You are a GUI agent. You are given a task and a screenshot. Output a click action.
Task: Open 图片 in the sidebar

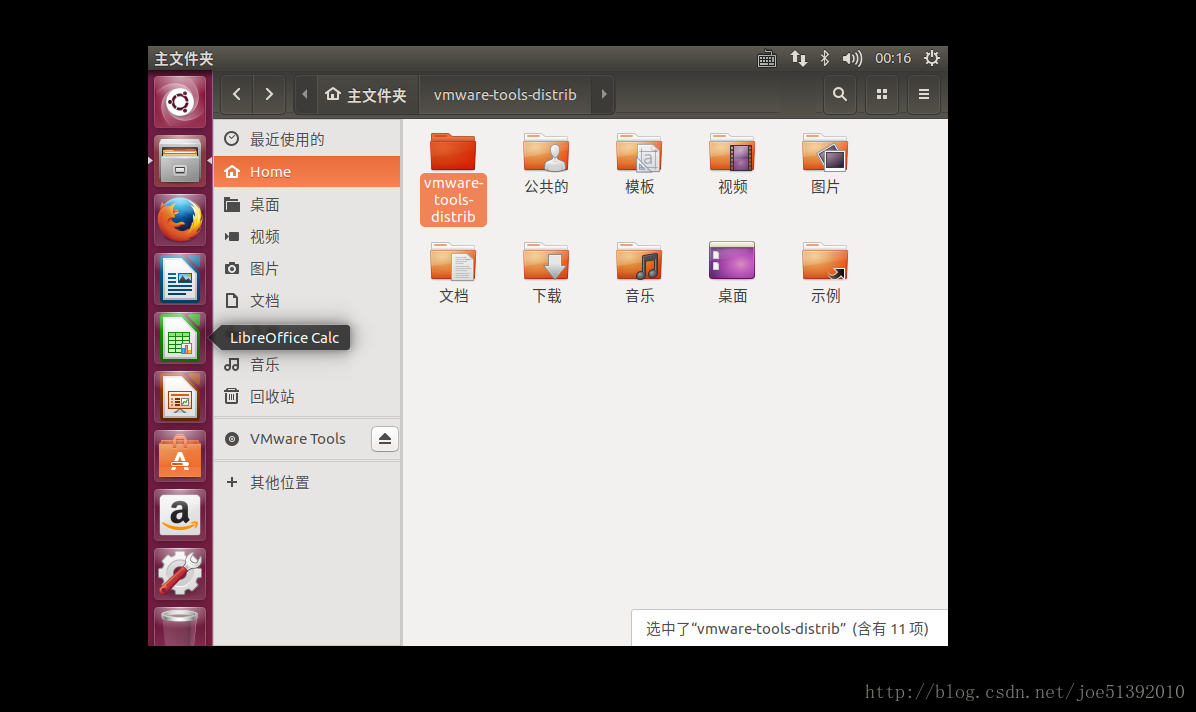pos(307,269)
